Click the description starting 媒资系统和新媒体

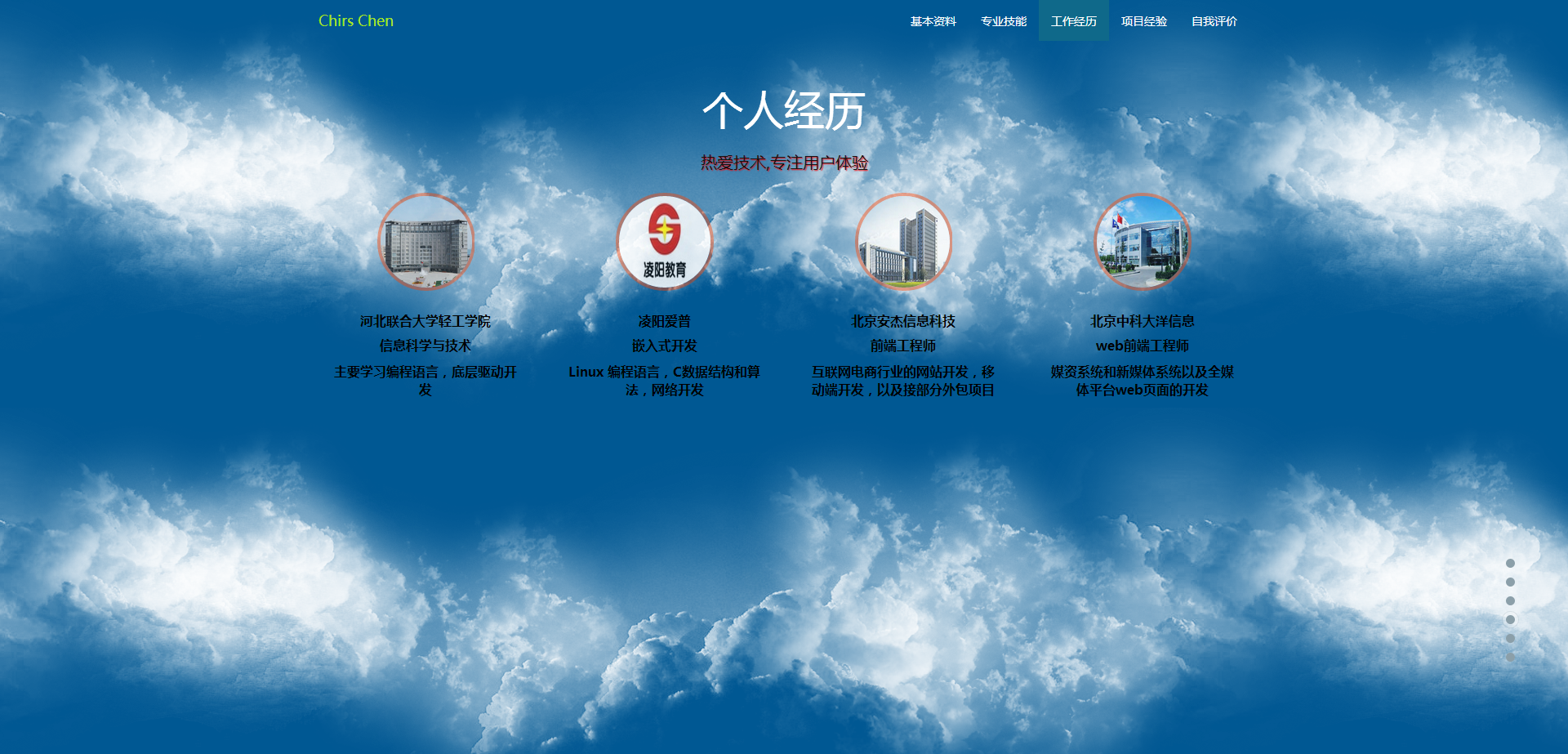(1143, 381)
